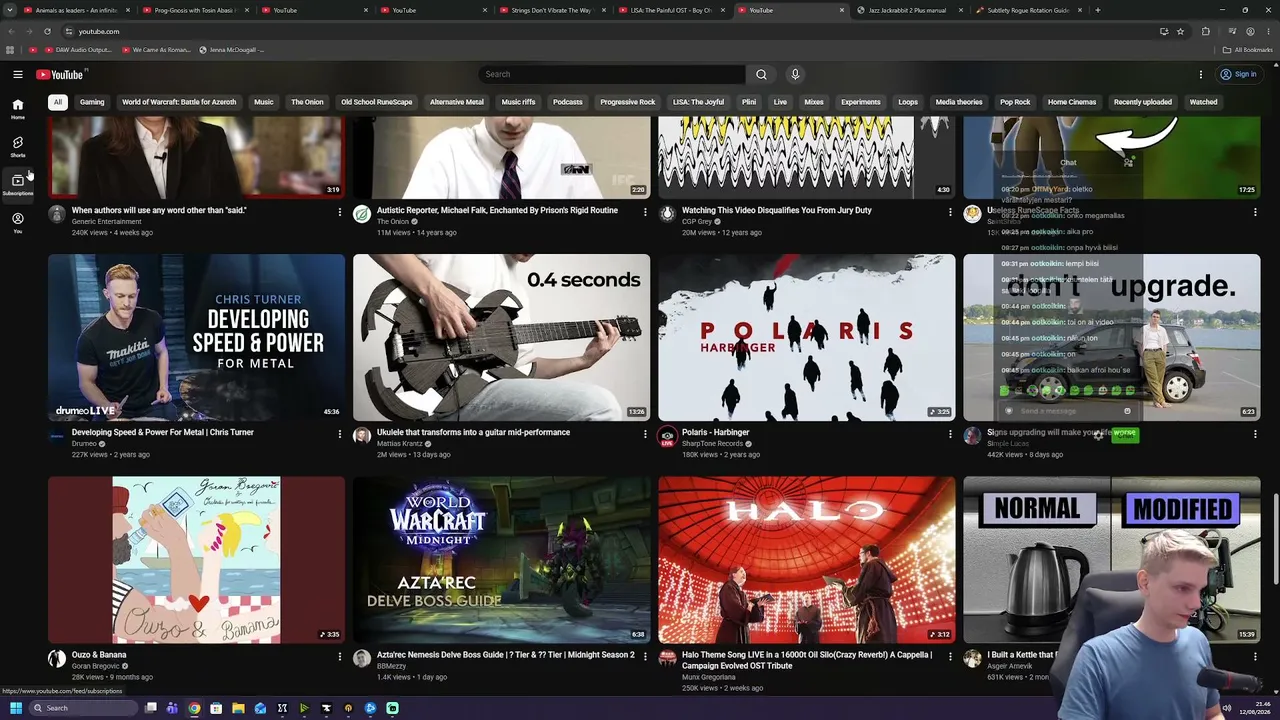This screenshot has width=1280, height=720.
Task: Open Subscriptions in the sidebar
Action: (x=18, y=184)
